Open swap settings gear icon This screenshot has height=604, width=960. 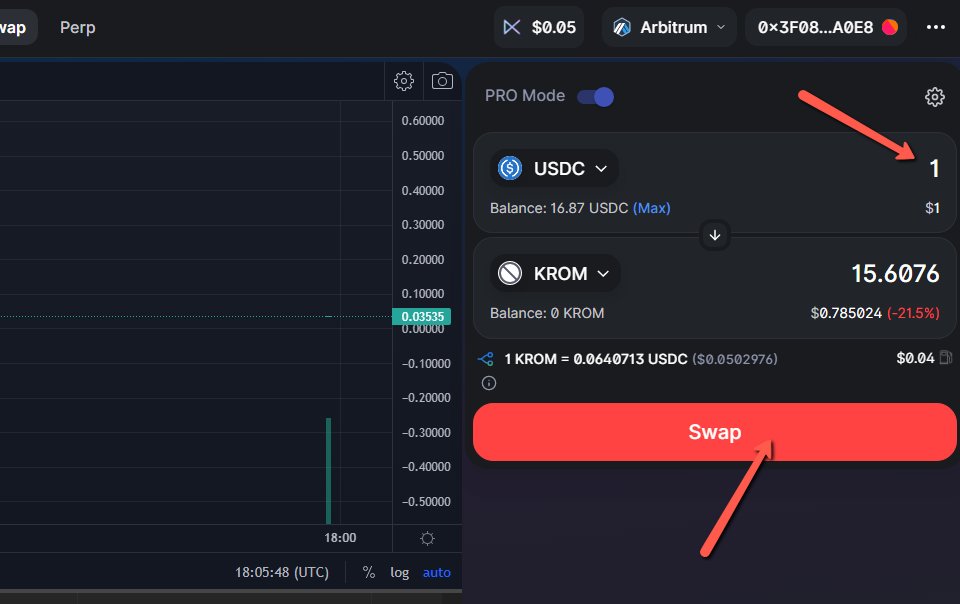point(934,97)
